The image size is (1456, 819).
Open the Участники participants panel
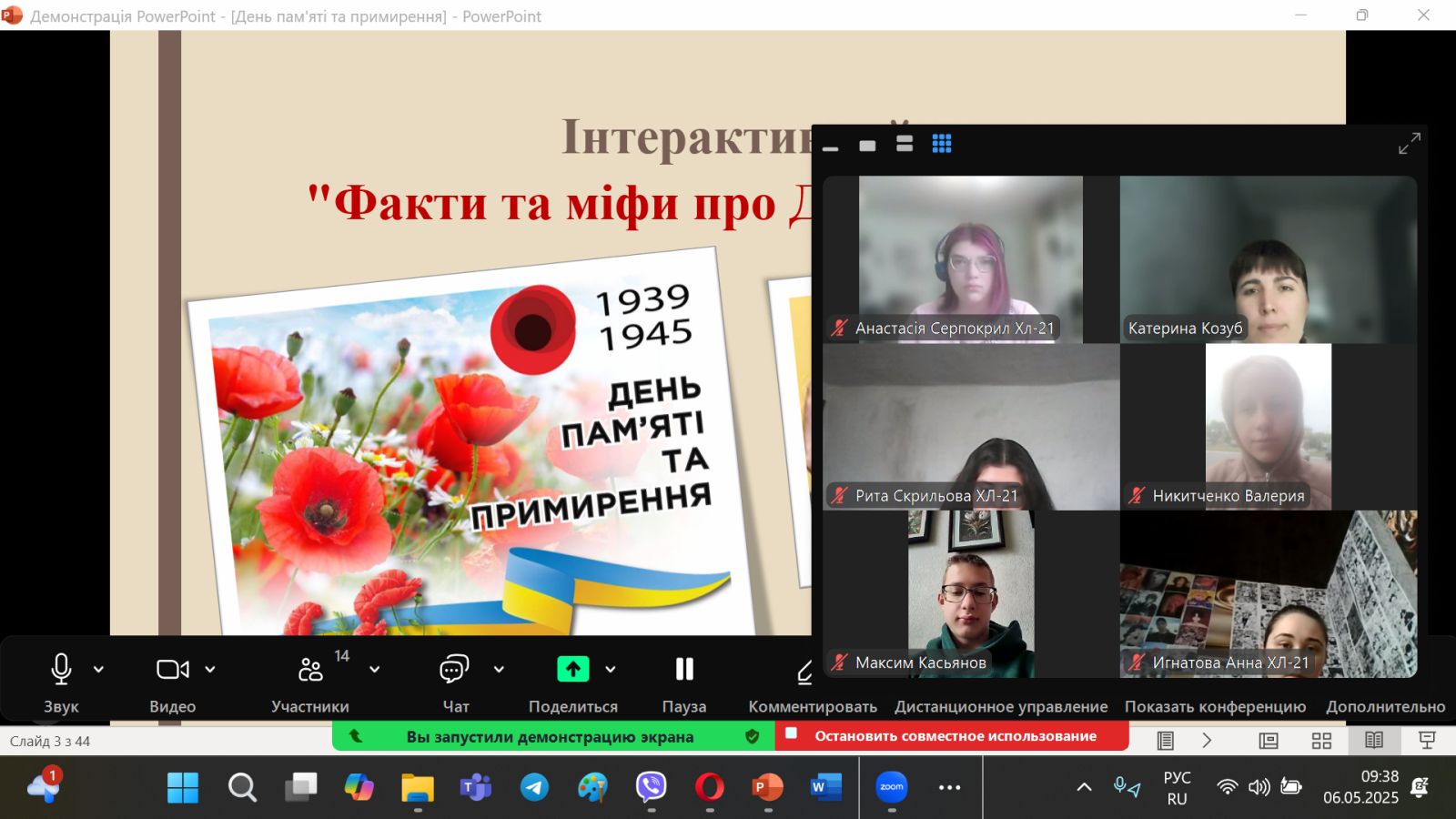310,670
